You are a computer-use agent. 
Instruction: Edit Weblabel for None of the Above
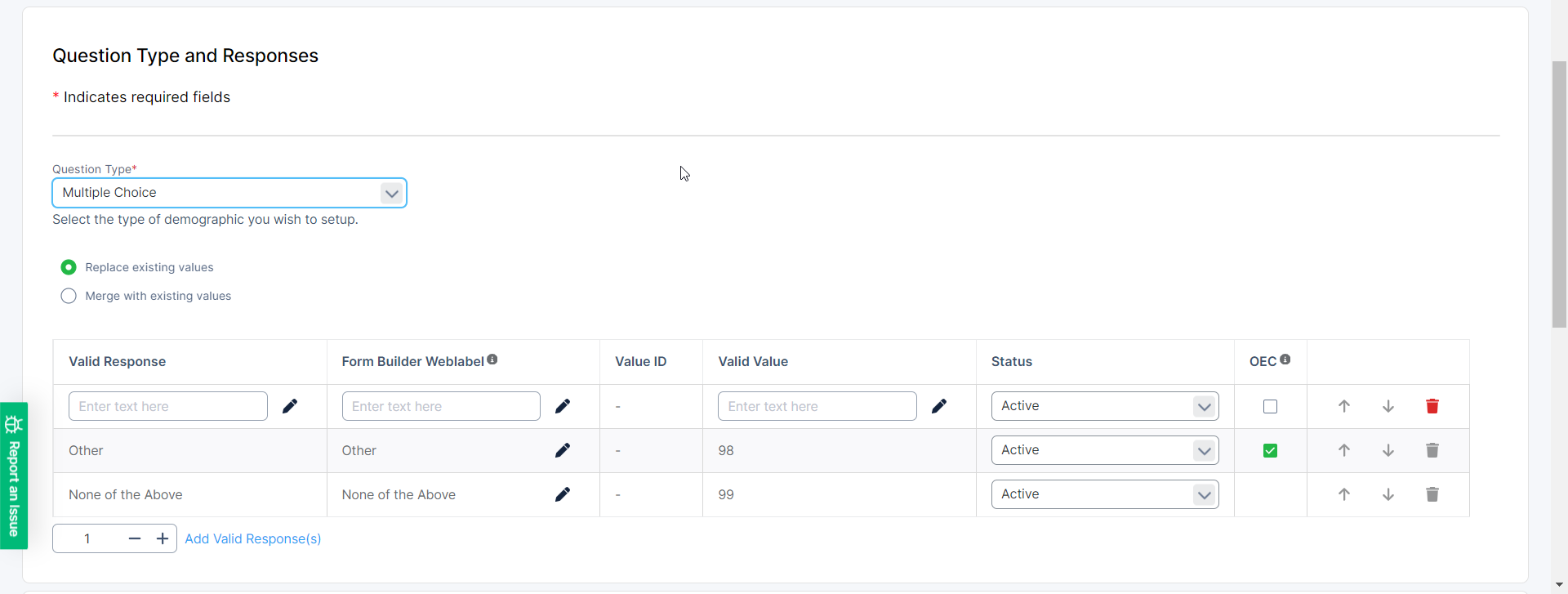pyautogui.click(x=562, y=494)
